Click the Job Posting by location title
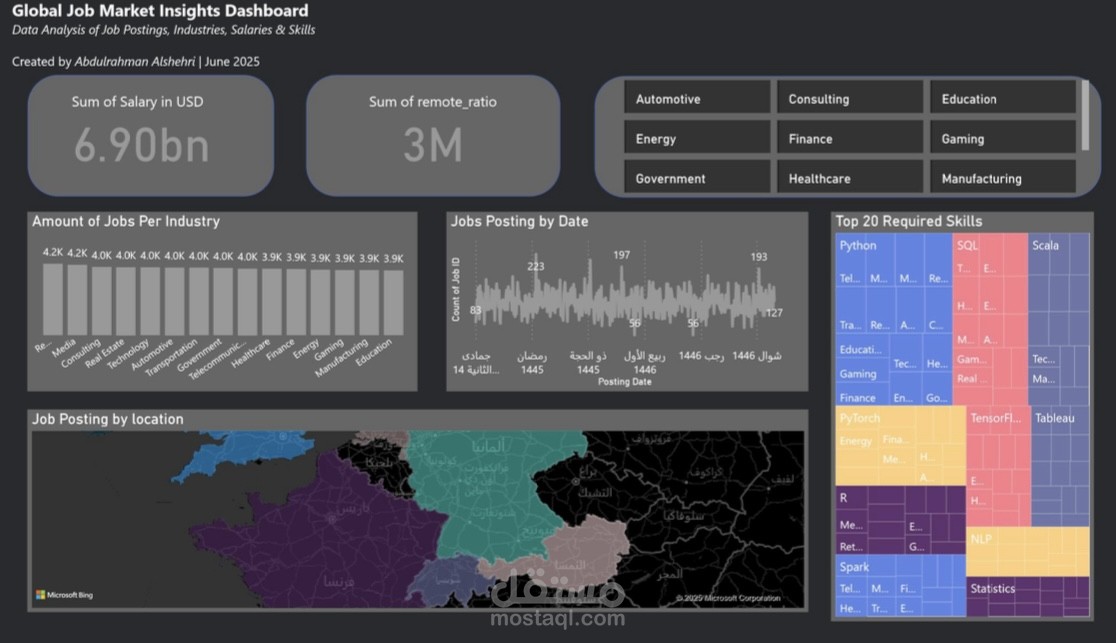 (x=107, y=419)
